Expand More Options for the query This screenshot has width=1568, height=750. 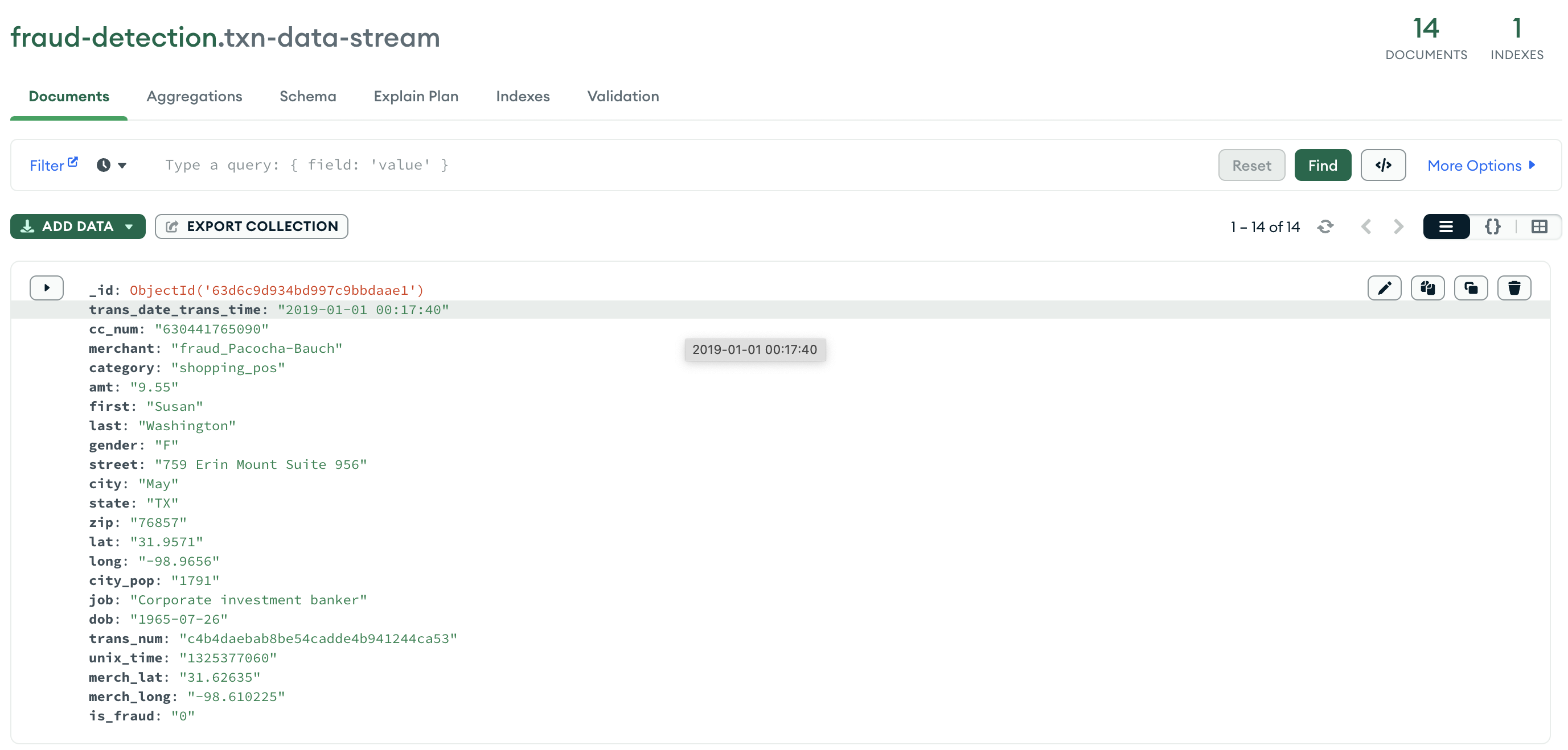pos(1480,166)
